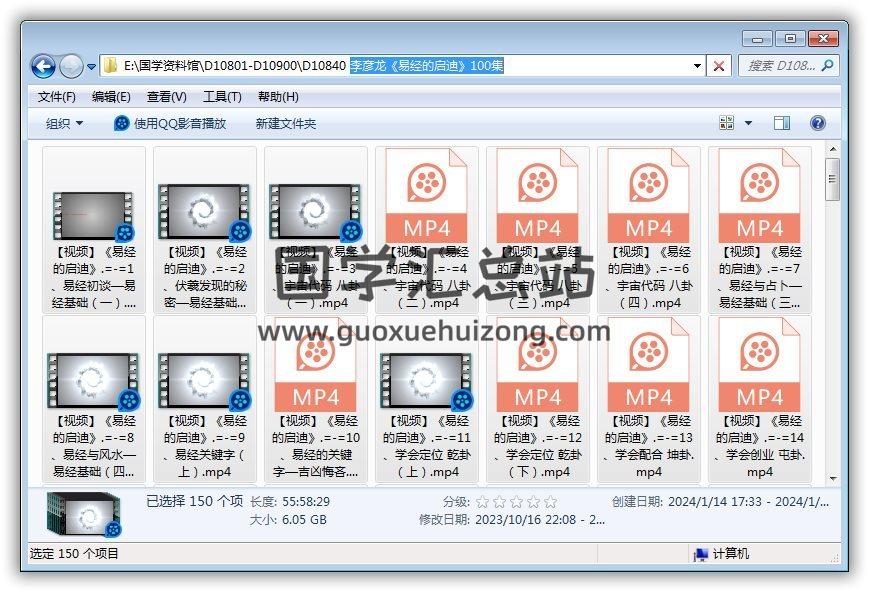
Task: Click the red X stop button
Action: 718,66
